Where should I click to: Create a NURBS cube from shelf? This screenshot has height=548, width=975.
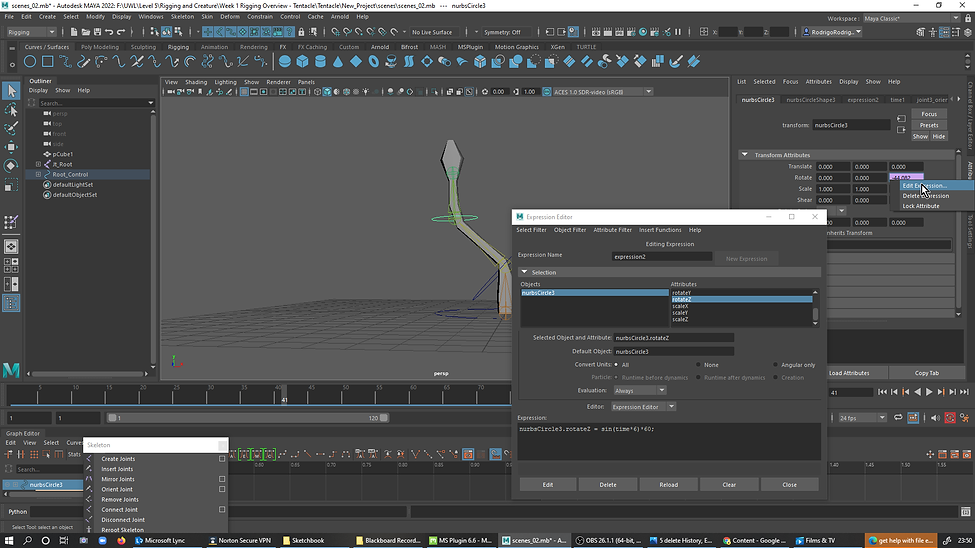(x=302, y=62)
